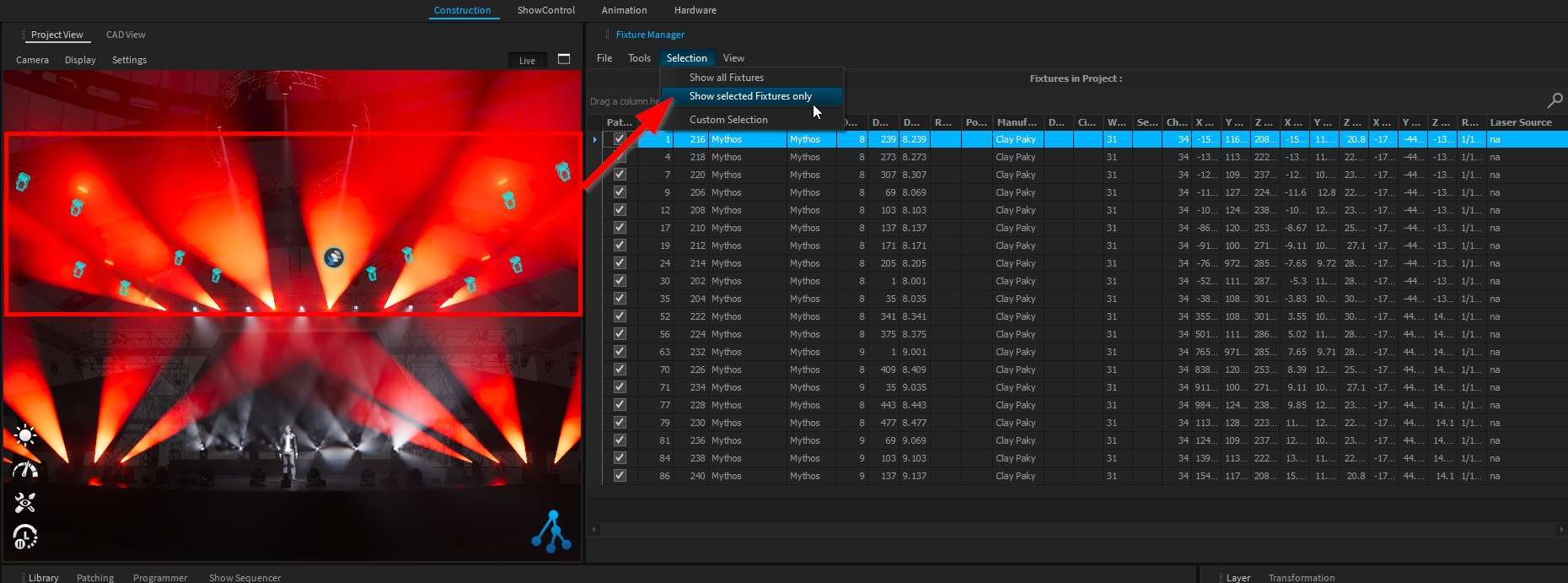Click the speedometer performance icon in viewport
The height and width of the screenshot is (583, 1568).
click(x=25, y=469)
